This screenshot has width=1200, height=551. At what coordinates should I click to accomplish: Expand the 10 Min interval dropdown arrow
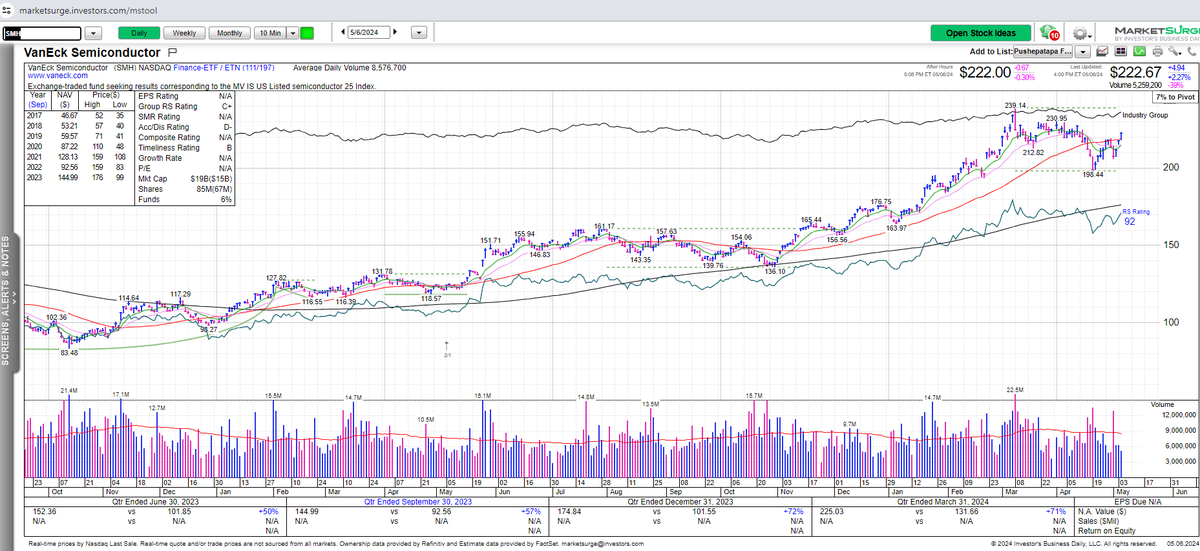tap(292, 33)
